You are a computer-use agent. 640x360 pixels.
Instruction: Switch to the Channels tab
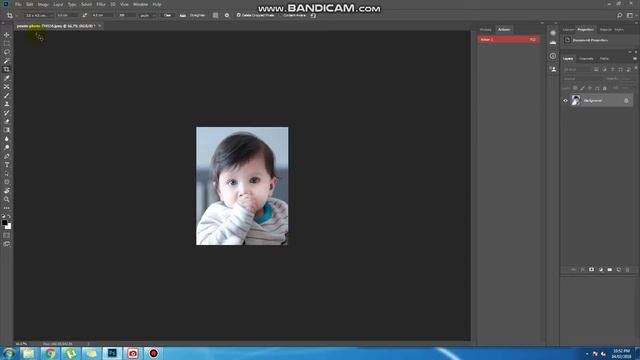[x=586, y=59]
